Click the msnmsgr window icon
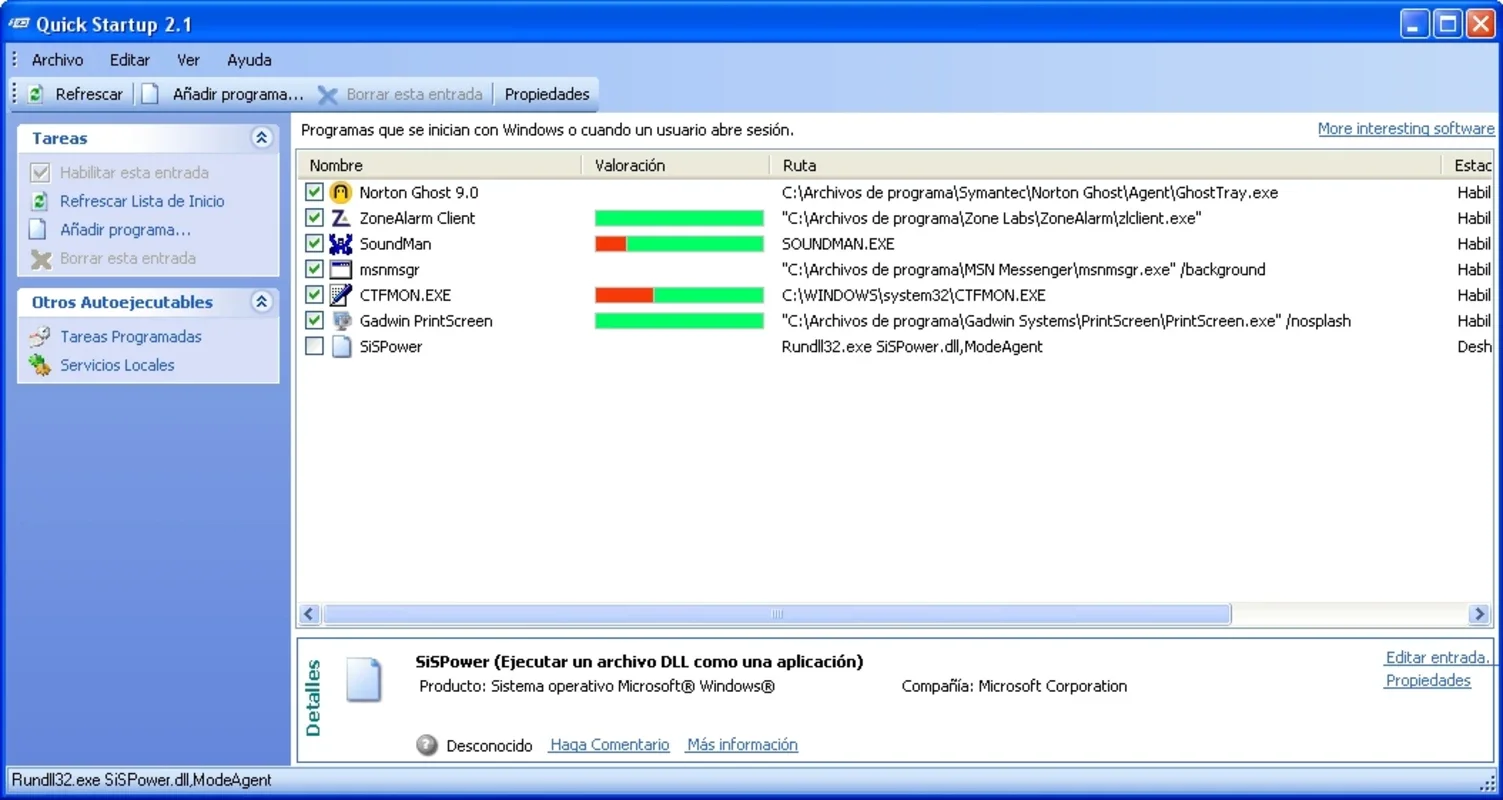This screenshot has height=800, width=1503. [x=341, y=270]
